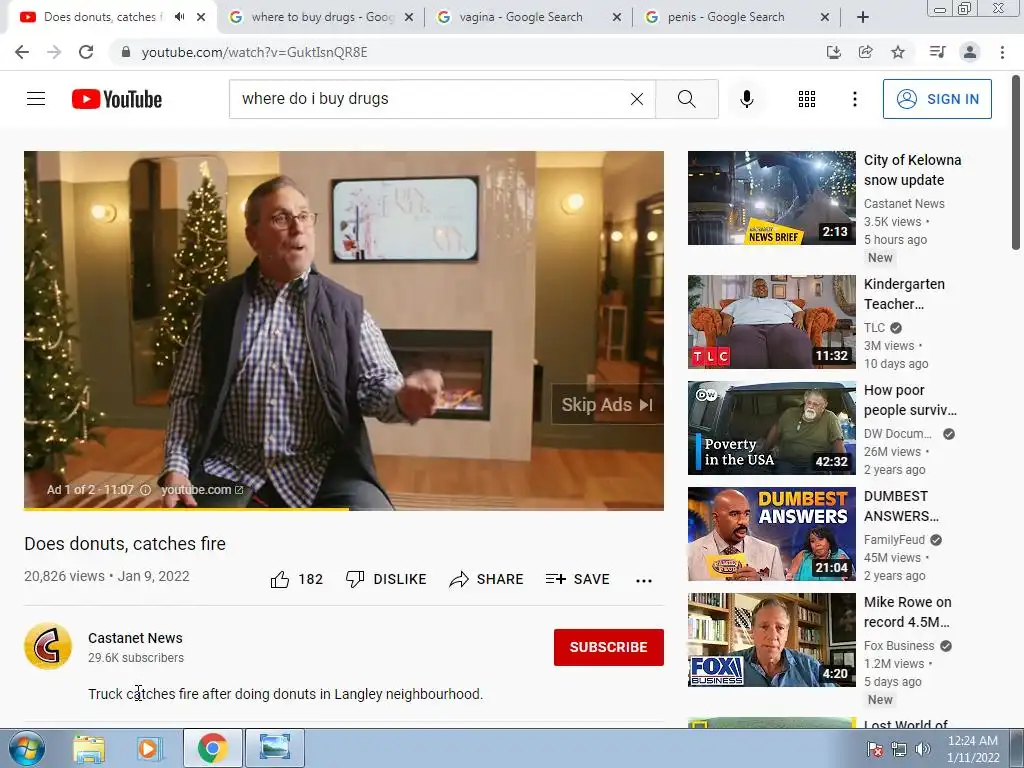Image resolution: width=1024 pixels, height=768 pixels.
Task: Click the yellow ad progress bar
Action: tap(187, 509)
